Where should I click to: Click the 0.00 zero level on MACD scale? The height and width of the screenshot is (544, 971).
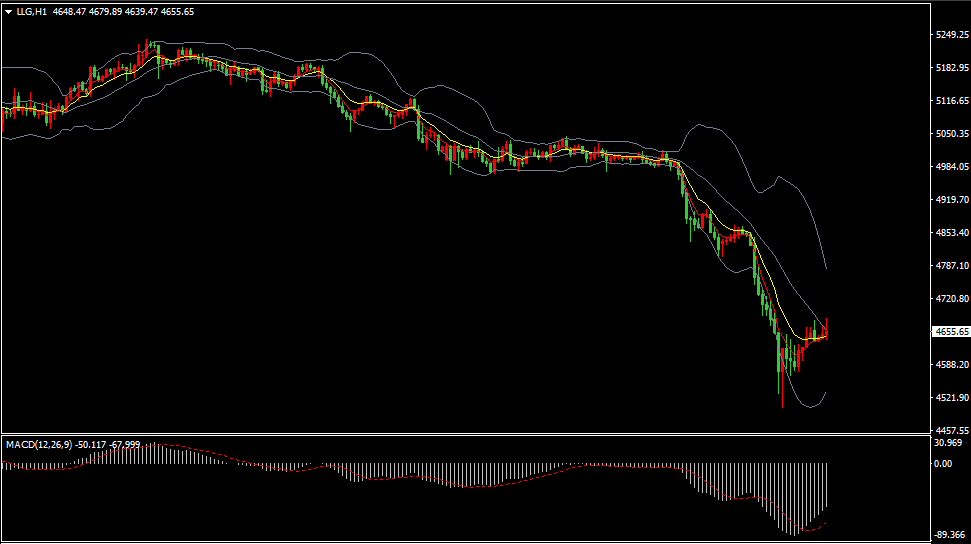[x=942, y=464]
